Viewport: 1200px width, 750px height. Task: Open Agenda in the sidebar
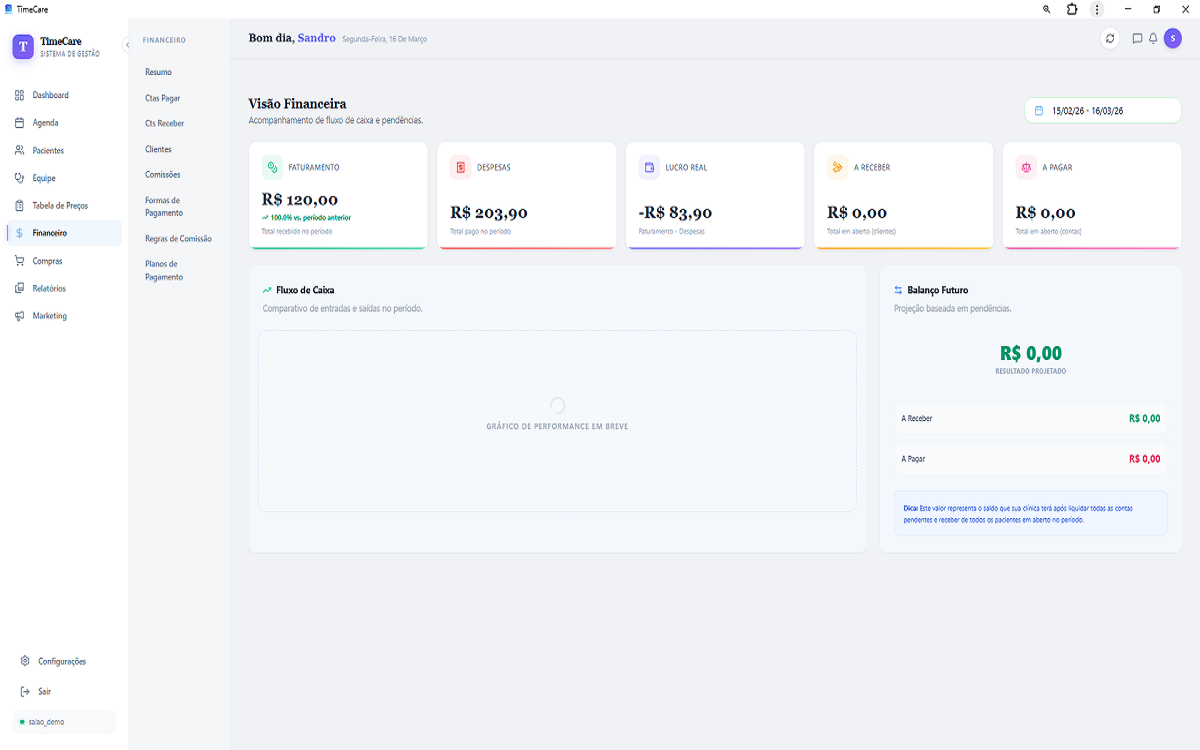click(45, 123)
